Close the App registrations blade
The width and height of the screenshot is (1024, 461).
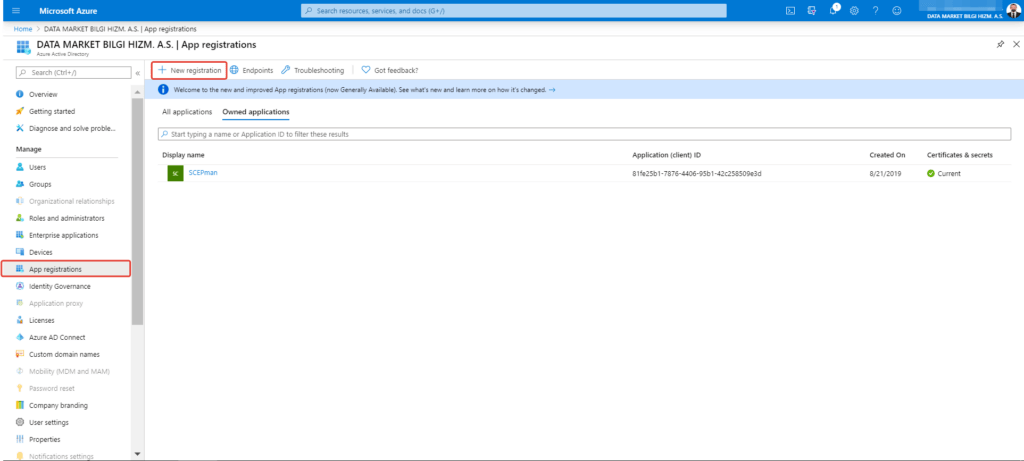[1016, 44]
